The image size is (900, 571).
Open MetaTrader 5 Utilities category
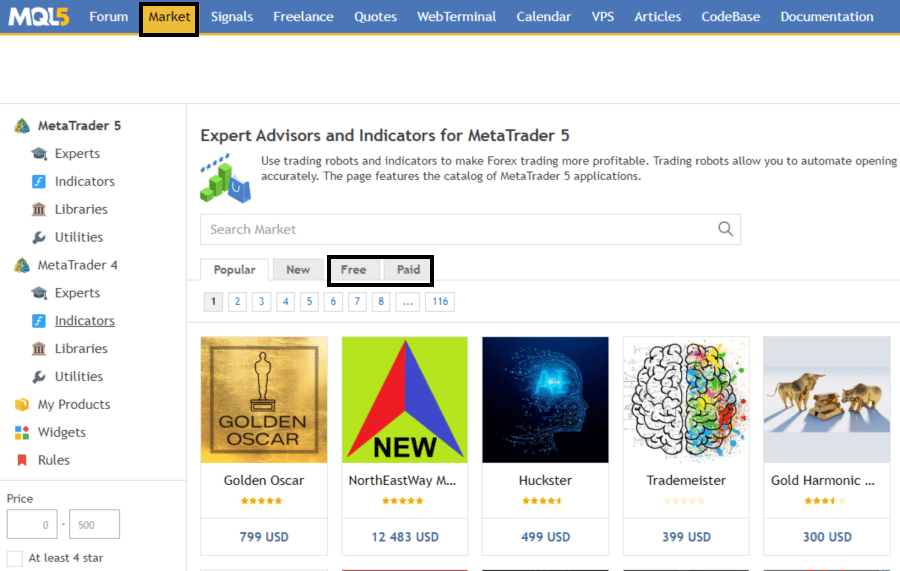pyautogui.click(x=79, y=237)
